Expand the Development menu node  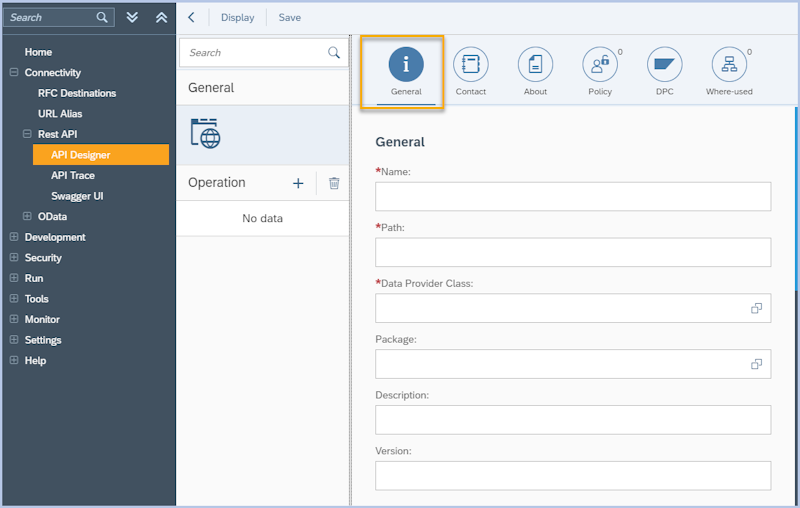click(x=14, y=237)
